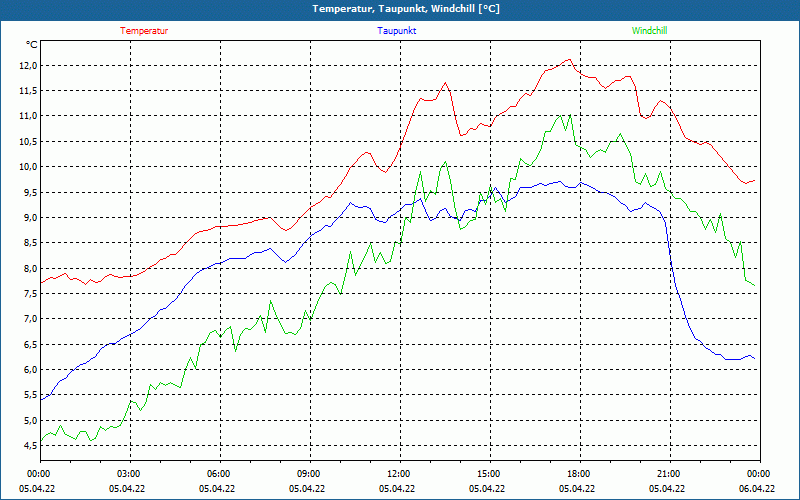This screenshot has width=800, height=500.
Task: Click the 09:00 time axis label
Action: pyautogui.click(x=308, y=474)
